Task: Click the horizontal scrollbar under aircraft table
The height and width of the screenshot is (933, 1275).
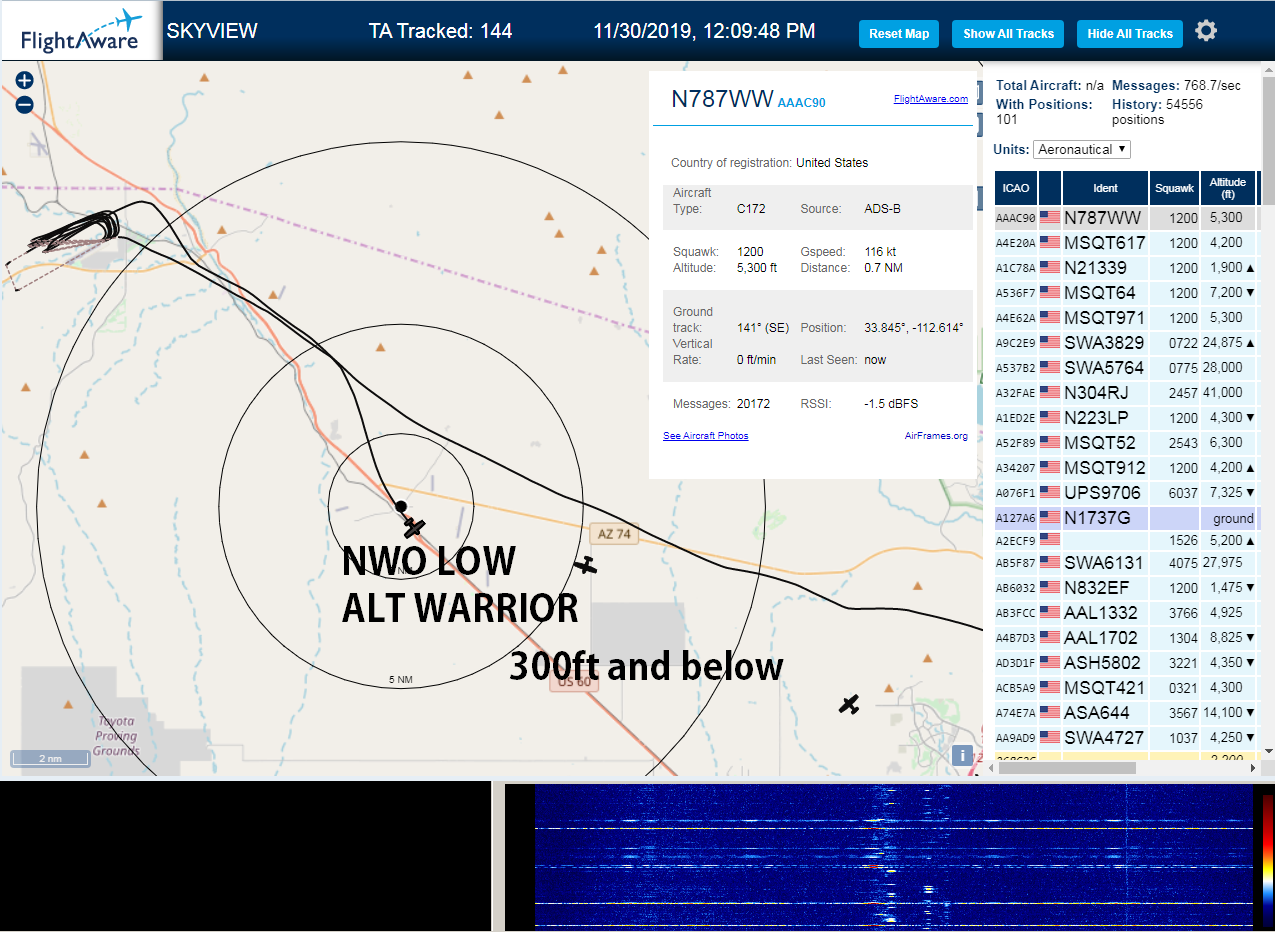Action: click(1066, 767)
